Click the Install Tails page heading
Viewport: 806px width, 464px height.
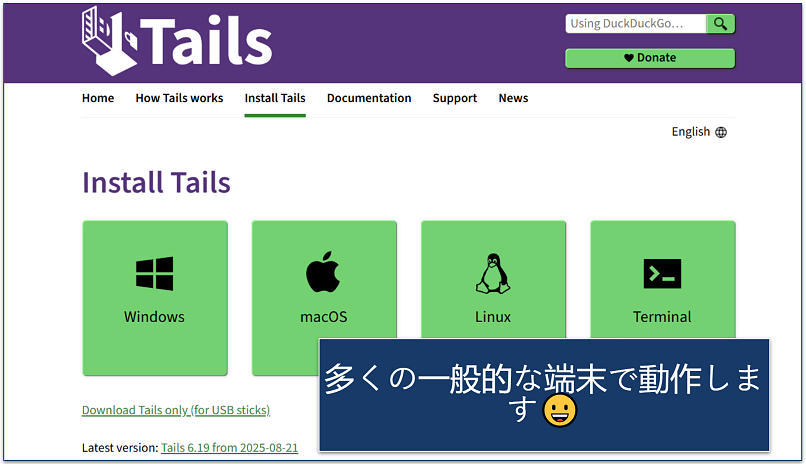click(x=156, y=182)
